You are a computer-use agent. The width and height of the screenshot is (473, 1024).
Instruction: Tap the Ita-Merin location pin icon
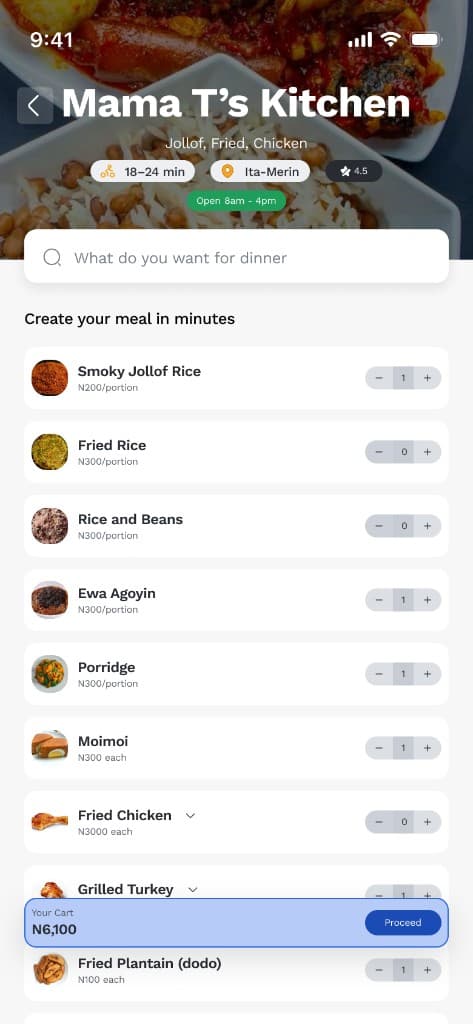point(227,172)
